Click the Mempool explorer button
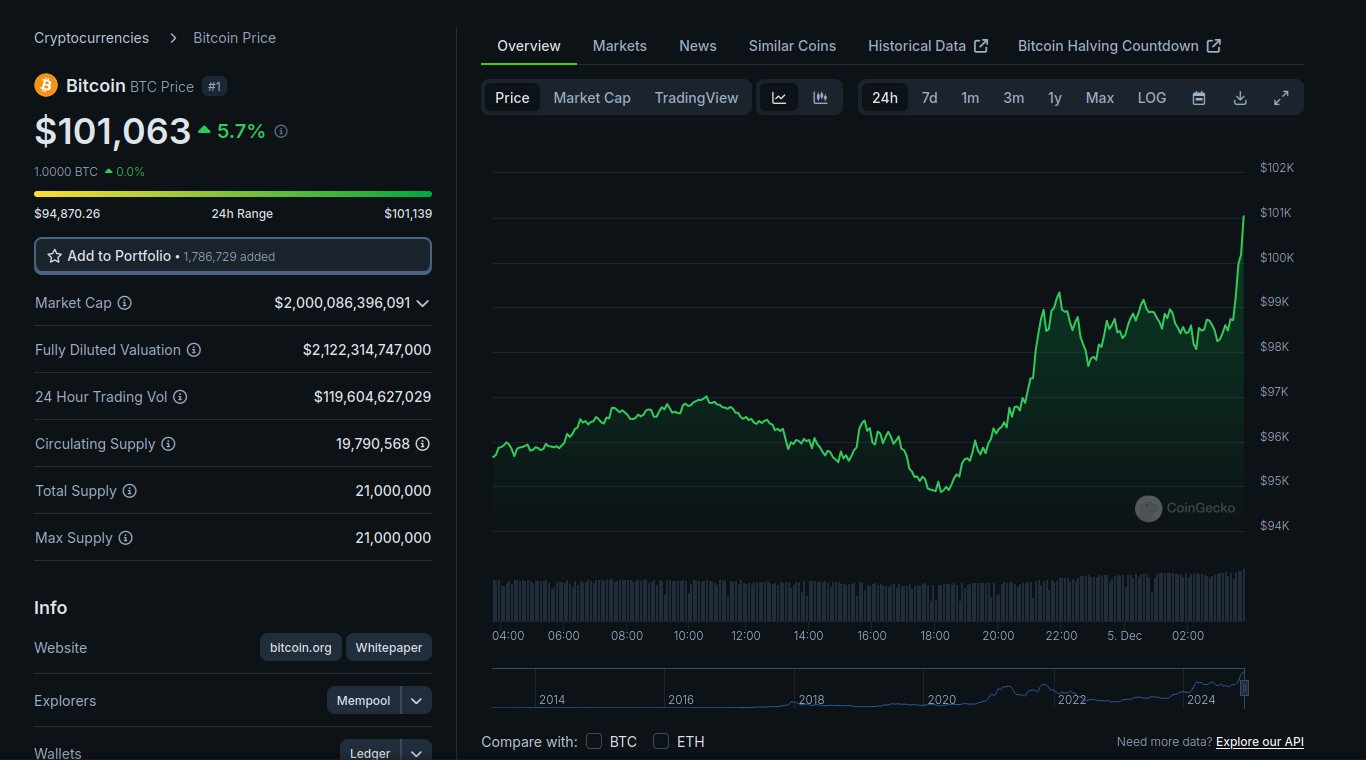 point(363,700)
